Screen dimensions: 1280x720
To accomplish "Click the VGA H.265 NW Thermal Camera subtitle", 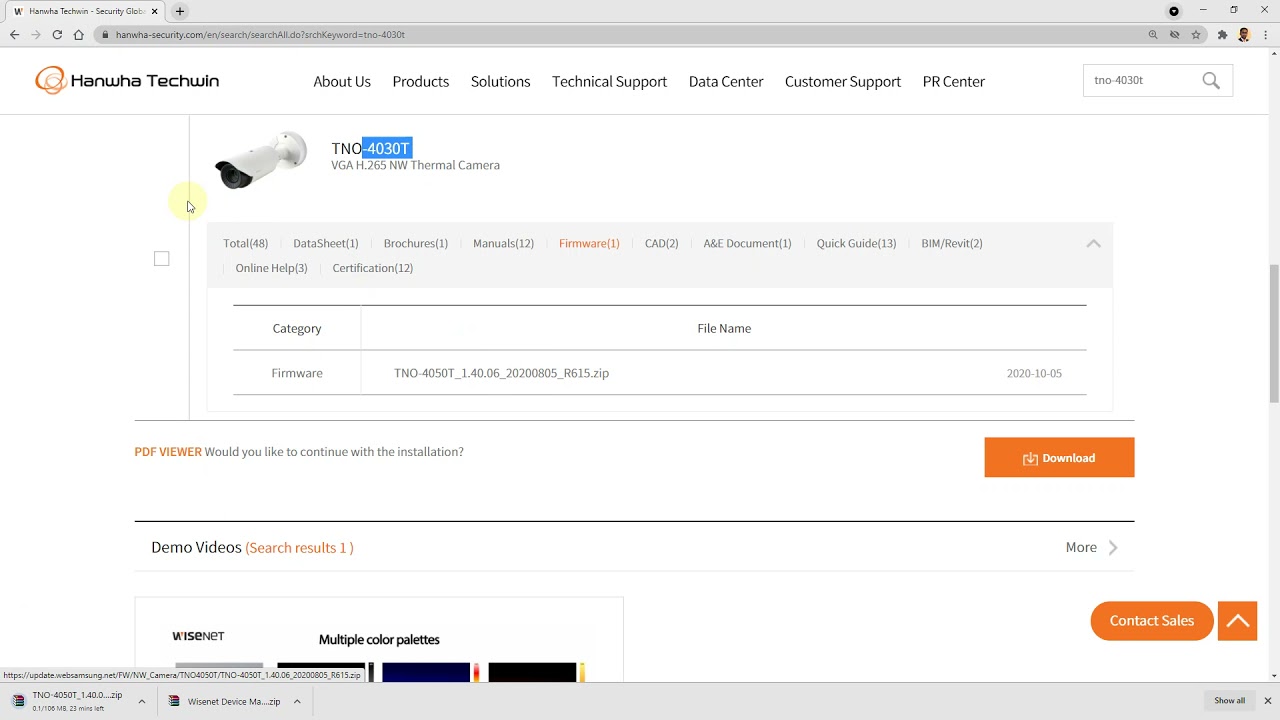I will [415, 165].
